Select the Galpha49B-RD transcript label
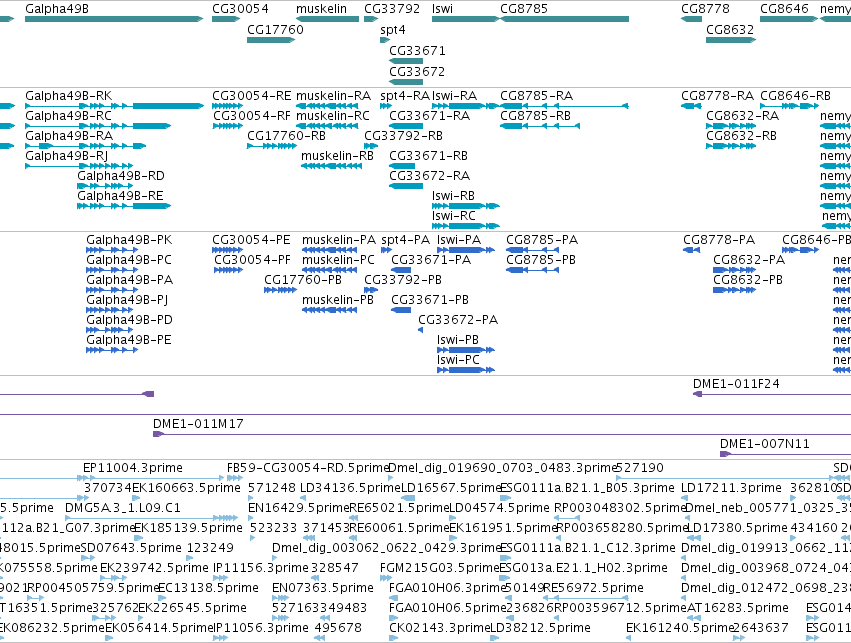Image resolution: width=851 pixels, height=643 pixels. click(x=120, y=176)
